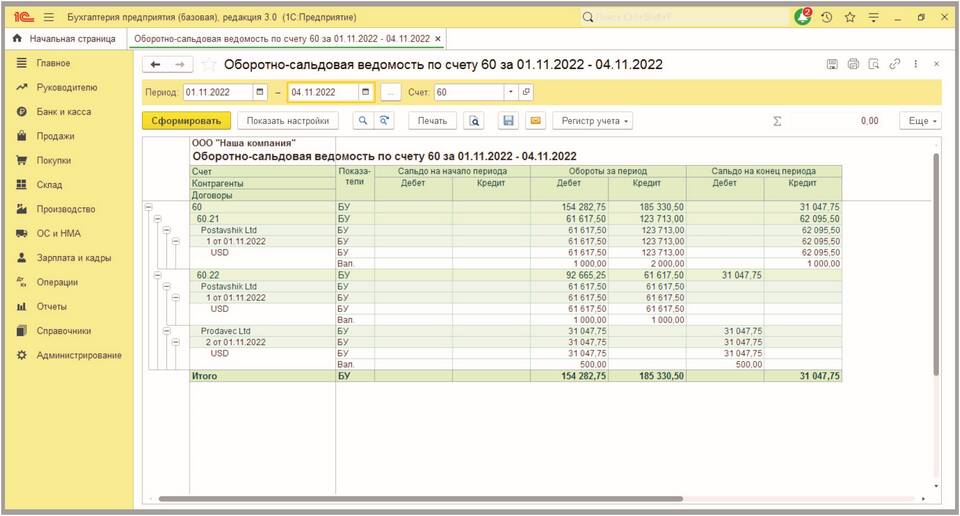Open the notifications bell with badge

[x=803, y=17]
